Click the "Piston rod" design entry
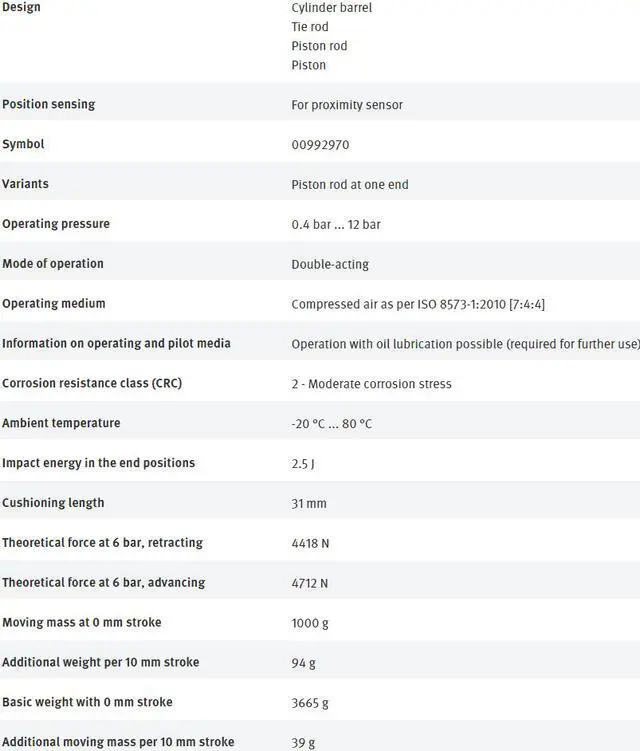Viewport: 640px width, 751px height. 319,46
